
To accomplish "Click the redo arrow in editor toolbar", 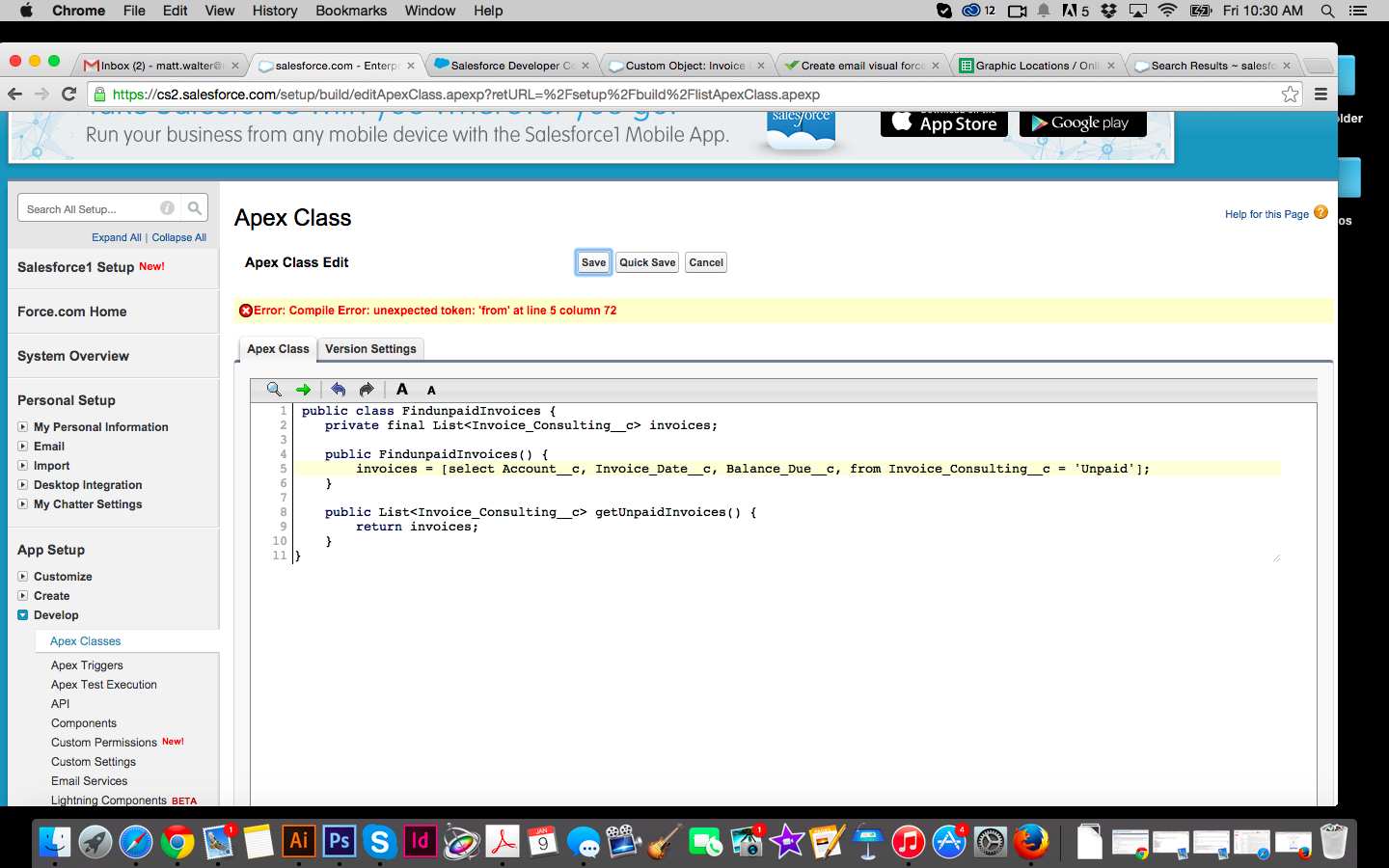I will point(367,390).
